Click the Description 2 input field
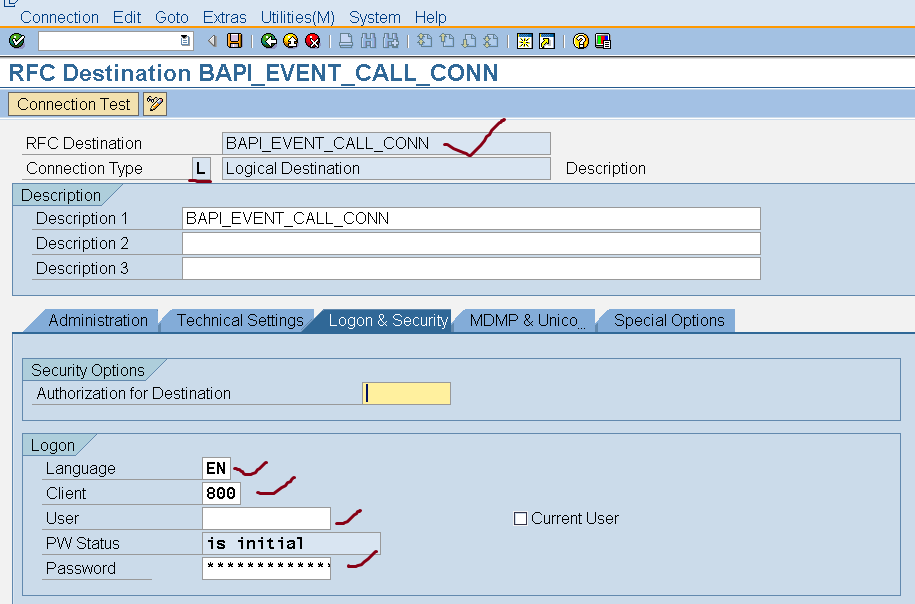915x604 pixels. pyautogui.click(x=471, y=243)
